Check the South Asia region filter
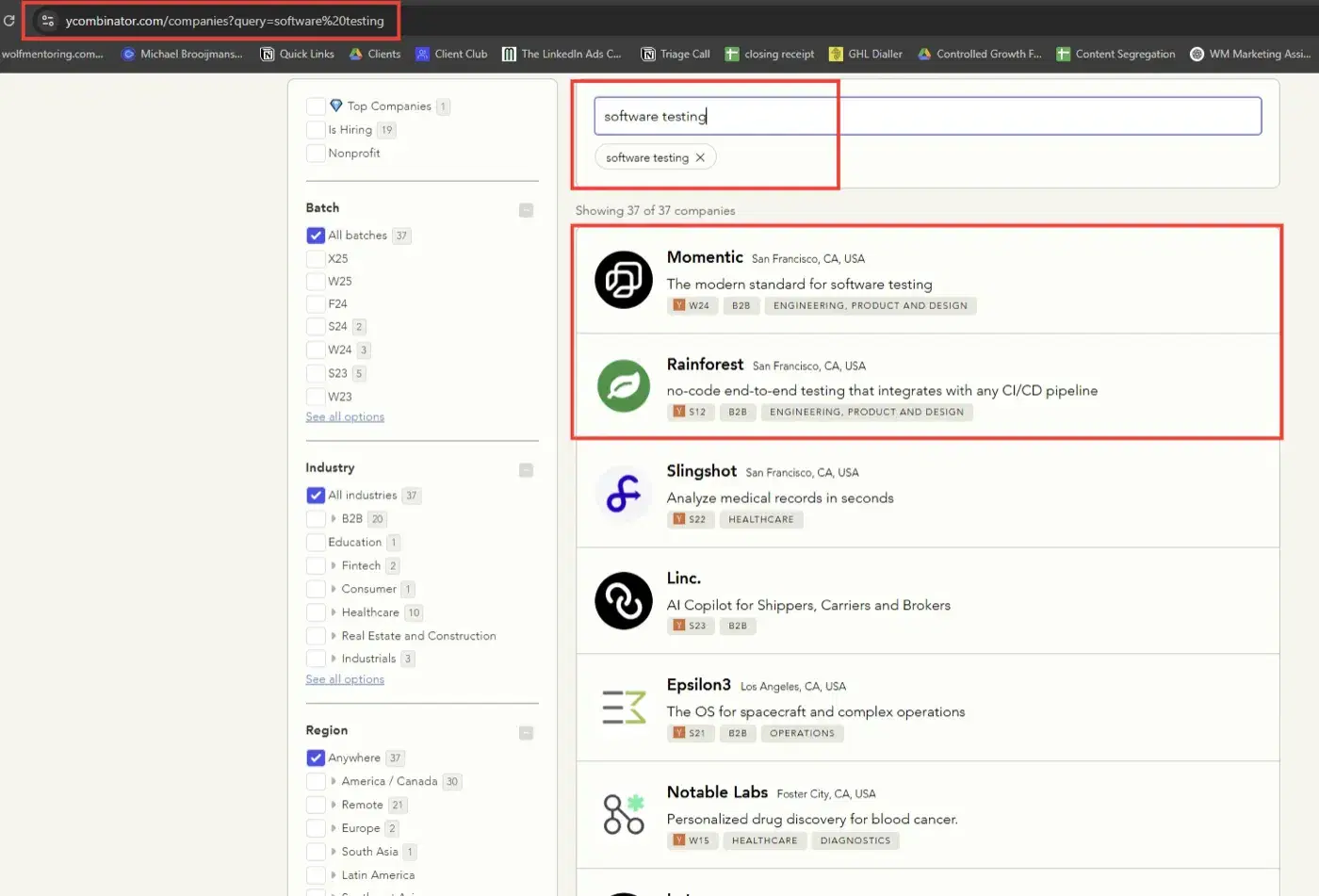 tap(316, 852)
